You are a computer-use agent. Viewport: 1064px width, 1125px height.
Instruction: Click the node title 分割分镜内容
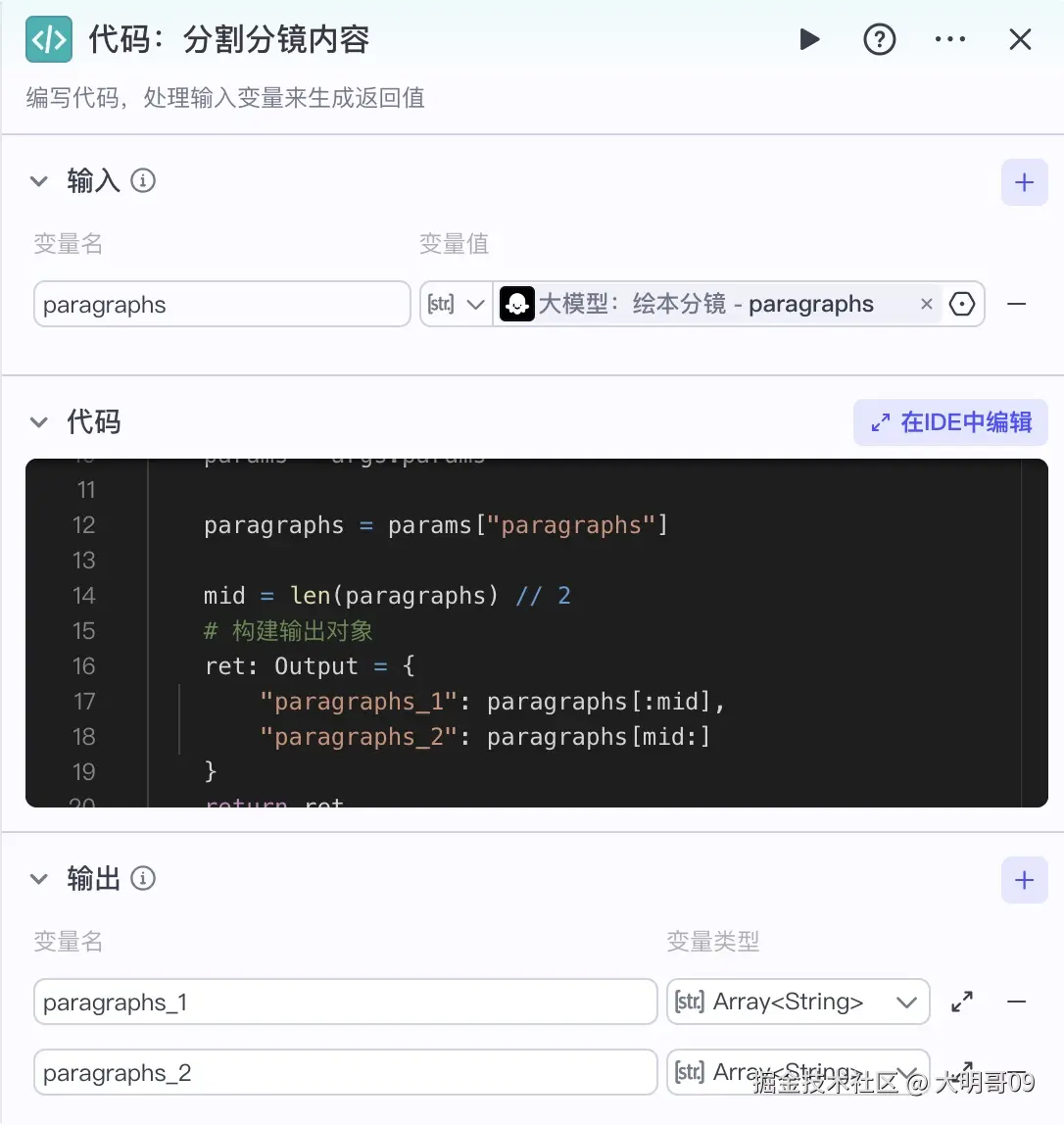[x=276, y=39]
